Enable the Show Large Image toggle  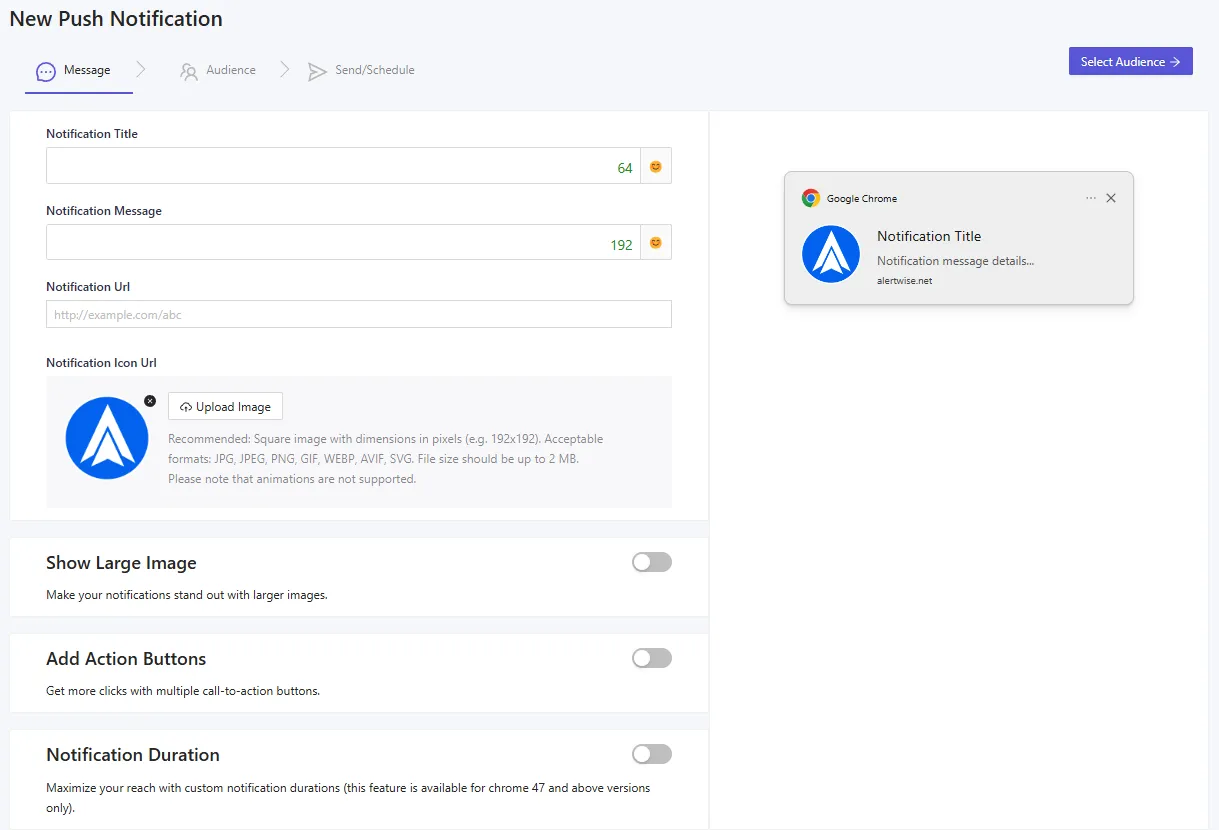(651, 562)
